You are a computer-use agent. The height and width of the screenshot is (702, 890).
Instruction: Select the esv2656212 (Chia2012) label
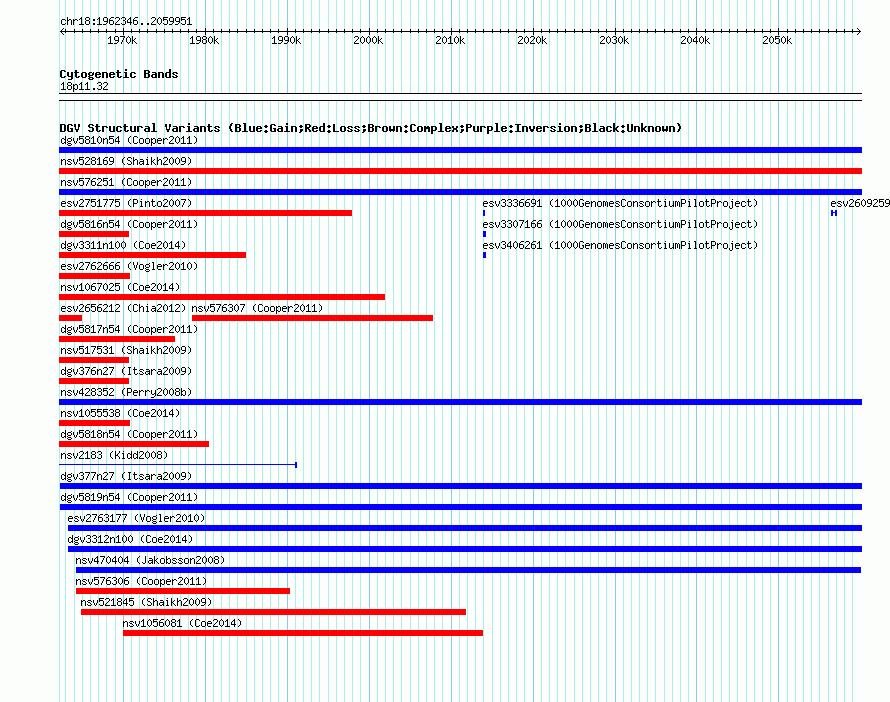123,308
